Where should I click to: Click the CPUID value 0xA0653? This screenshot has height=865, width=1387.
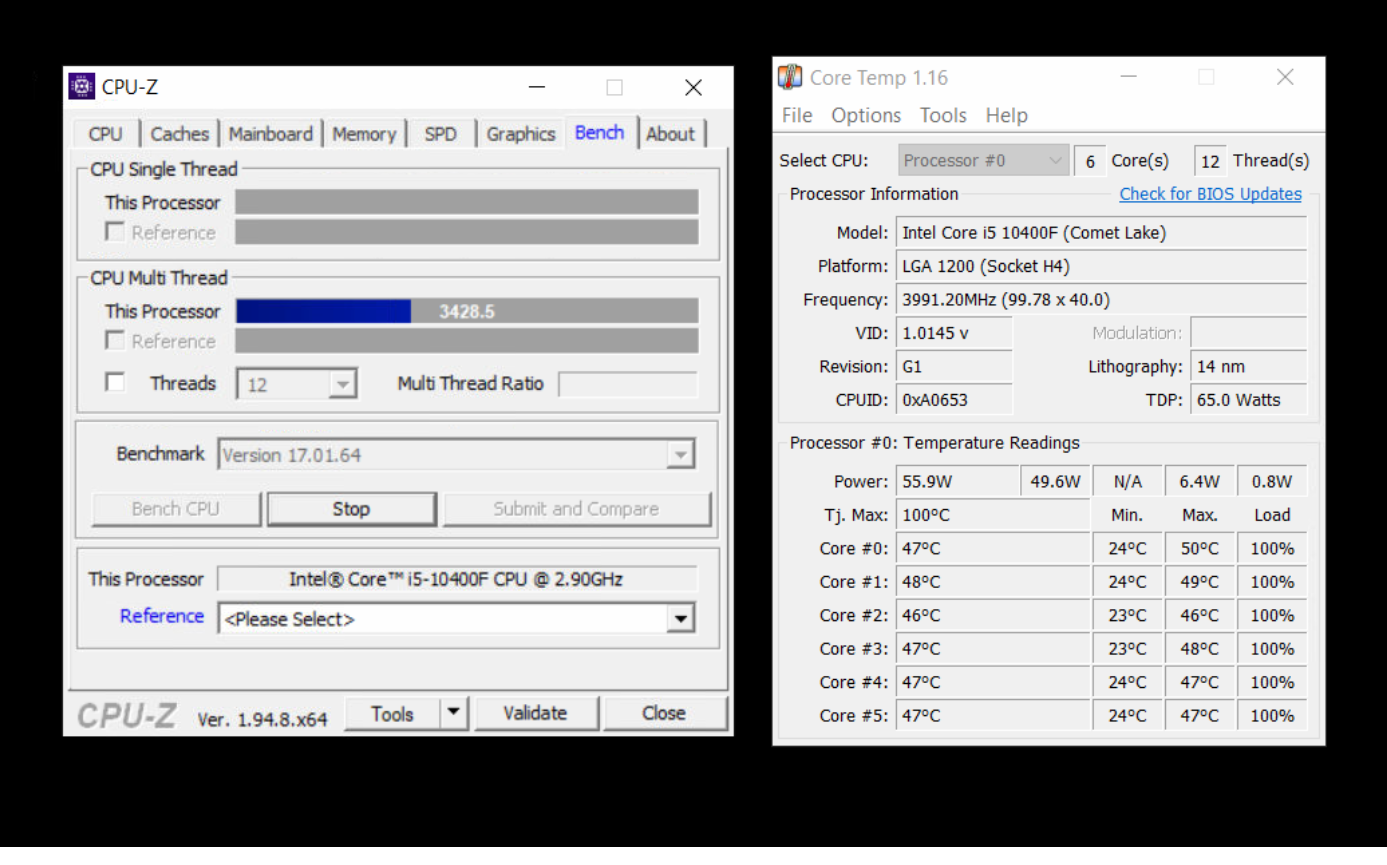(x=954, y=400)
